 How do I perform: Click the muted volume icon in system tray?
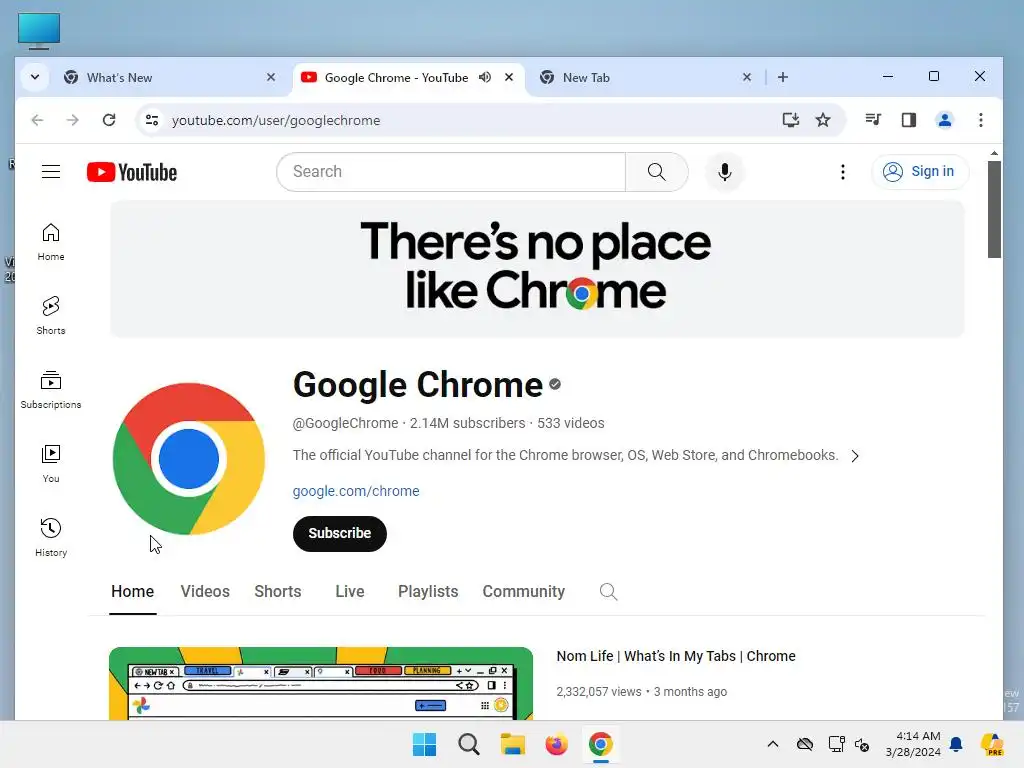click(x=862, y=744)
